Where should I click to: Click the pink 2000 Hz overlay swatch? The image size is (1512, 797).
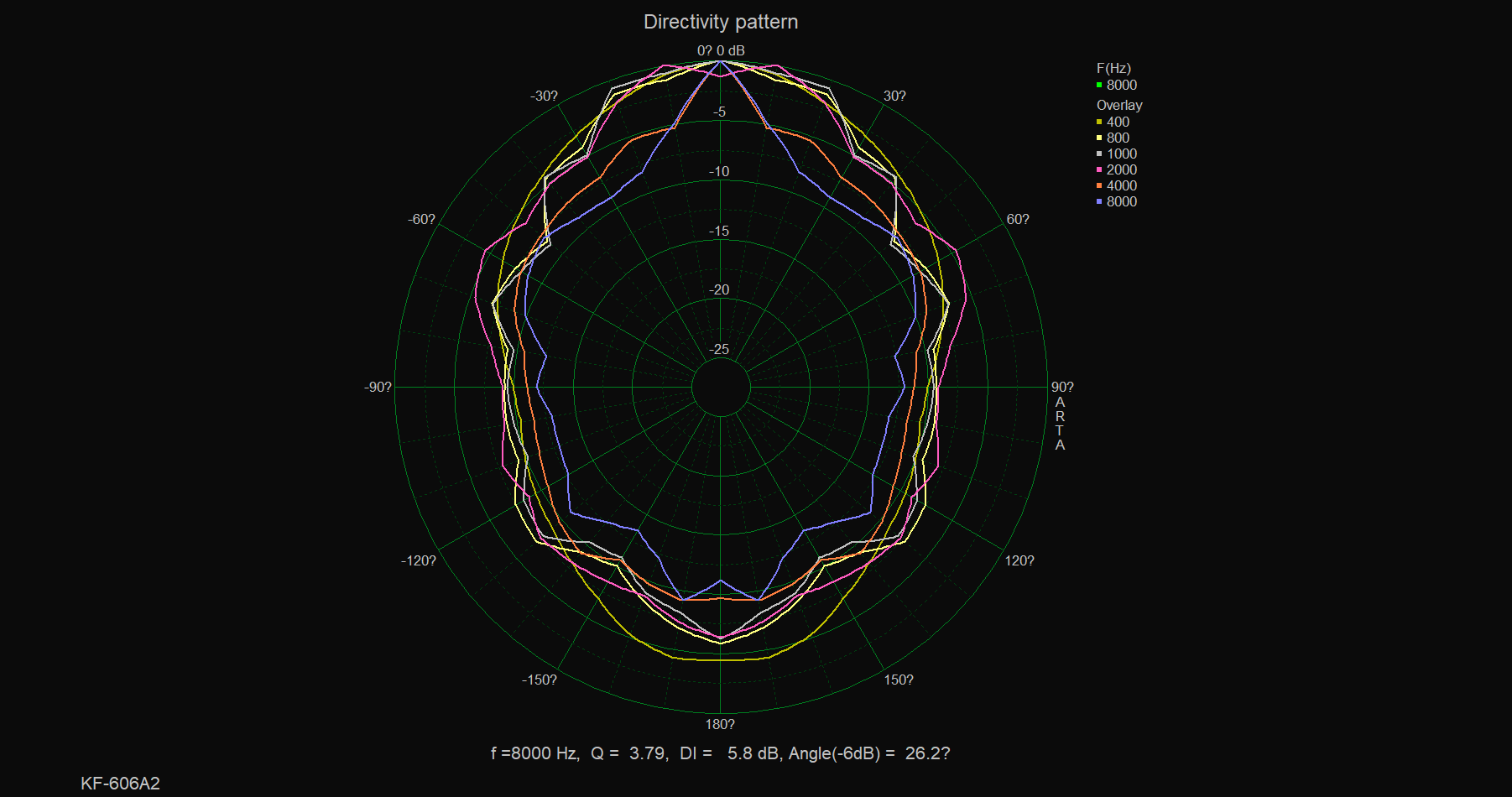tap(1099, 169)
